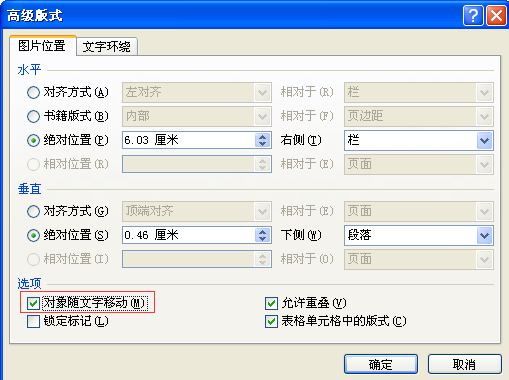Toggle 表格单元格中的版式(C) checkbox
This screenshot has height=380, width=509.
tap(271, 321)
